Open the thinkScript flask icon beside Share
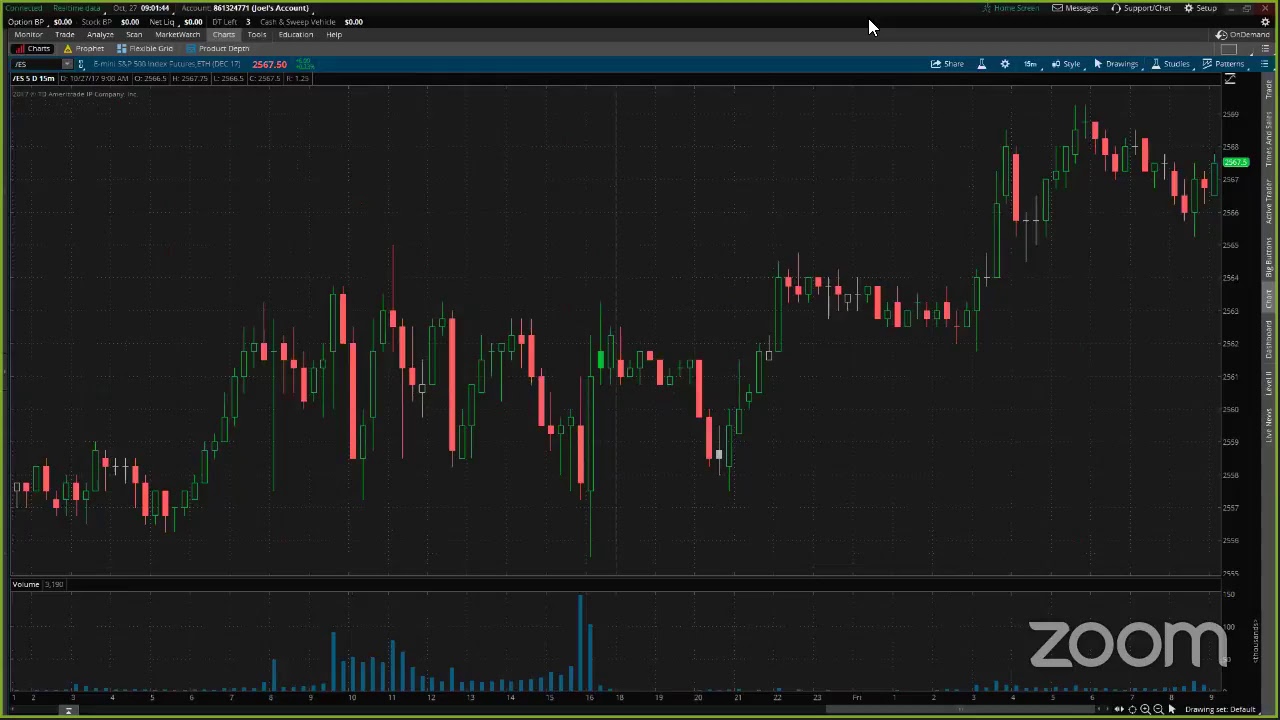1280x720 pixels. [x=981, y=64]
